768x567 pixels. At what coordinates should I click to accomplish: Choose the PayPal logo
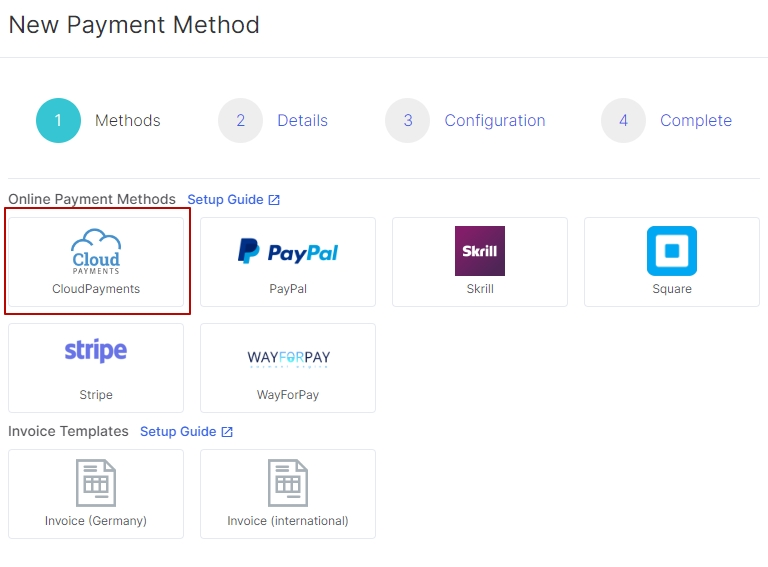[x=288, y=251]
